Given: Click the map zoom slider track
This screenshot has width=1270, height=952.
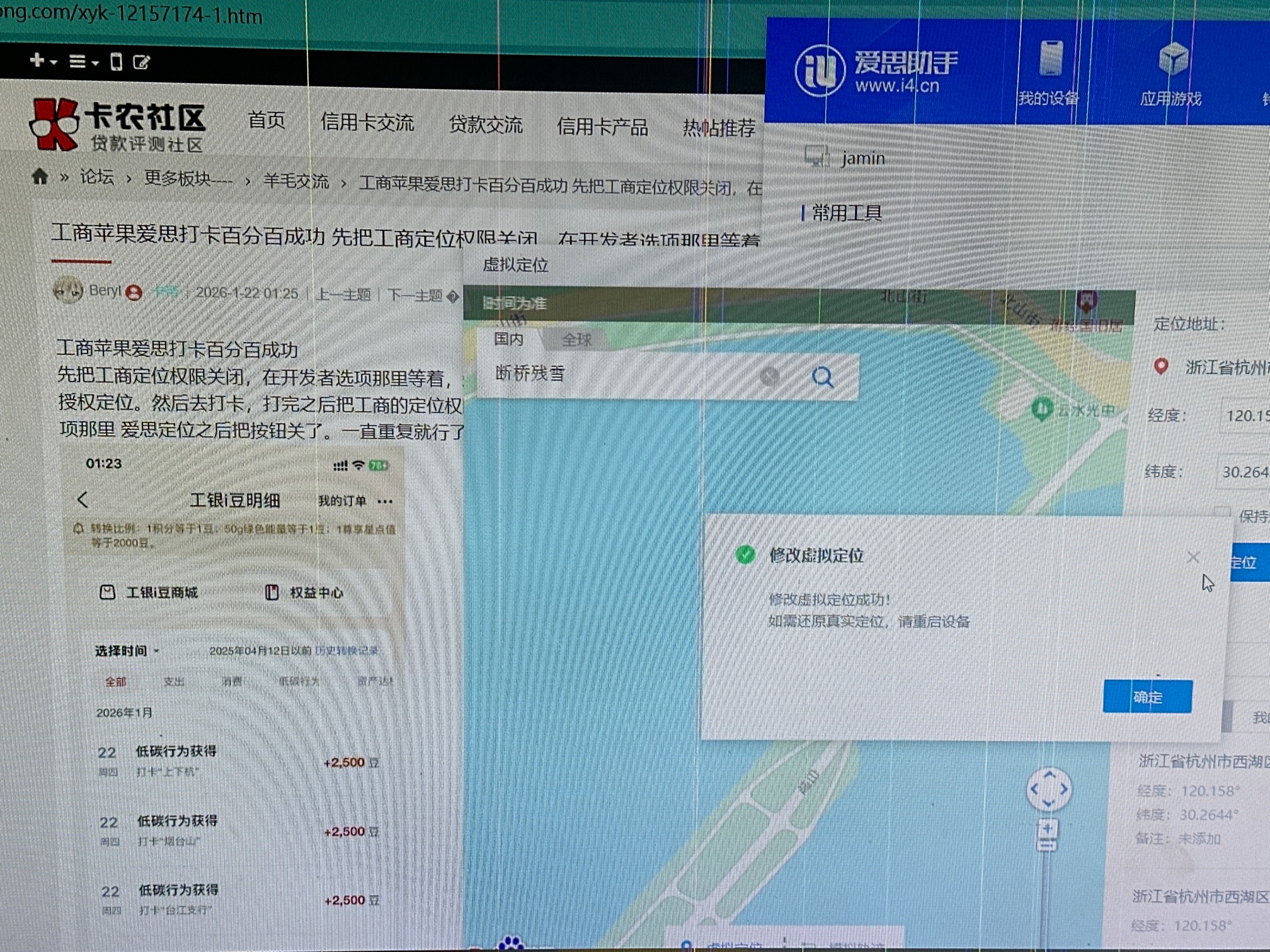Looking at the screenshot, I should [x=1045, y=894].
